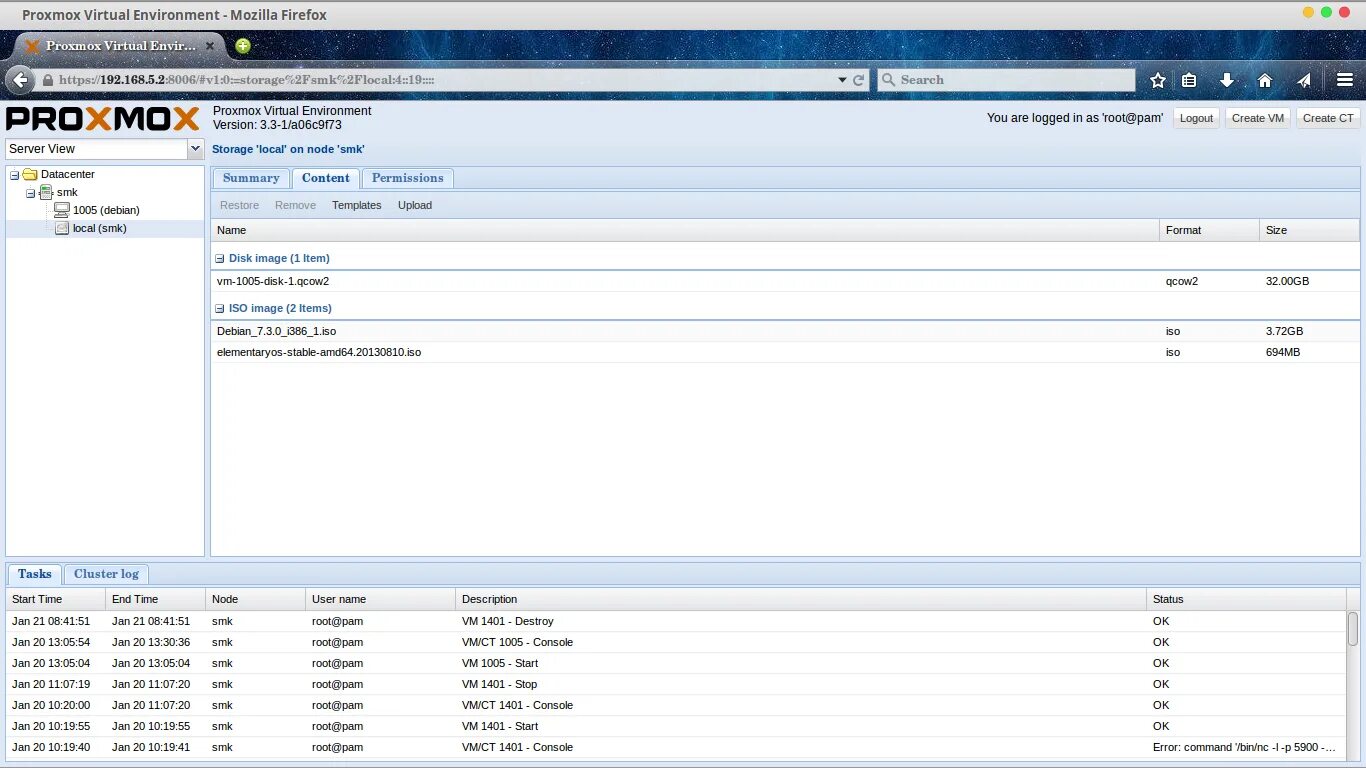Click the Firefox home icon
Screen dimensions: 1366x768
click(1265, 80)
